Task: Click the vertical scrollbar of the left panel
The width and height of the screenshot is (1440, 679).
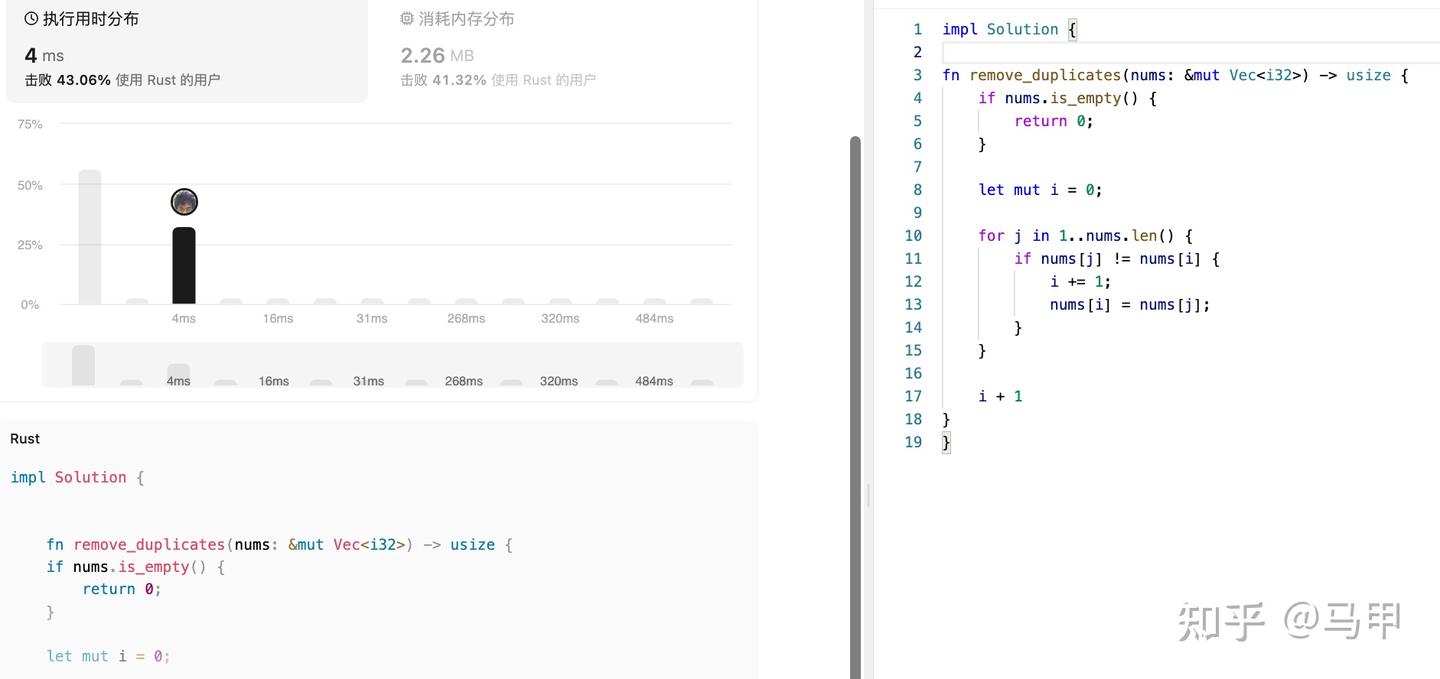Action: click(x=855, y=407)
